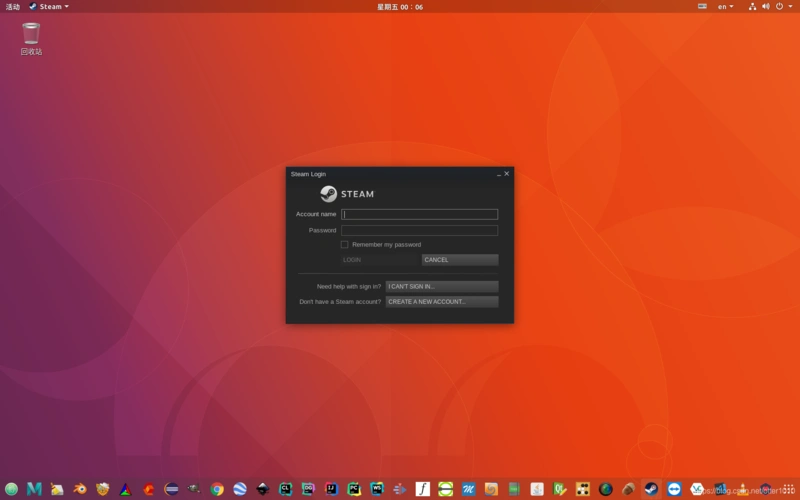Click the power icon in top bar
Viewport: 800px width, 500px height.
point(779,7)
